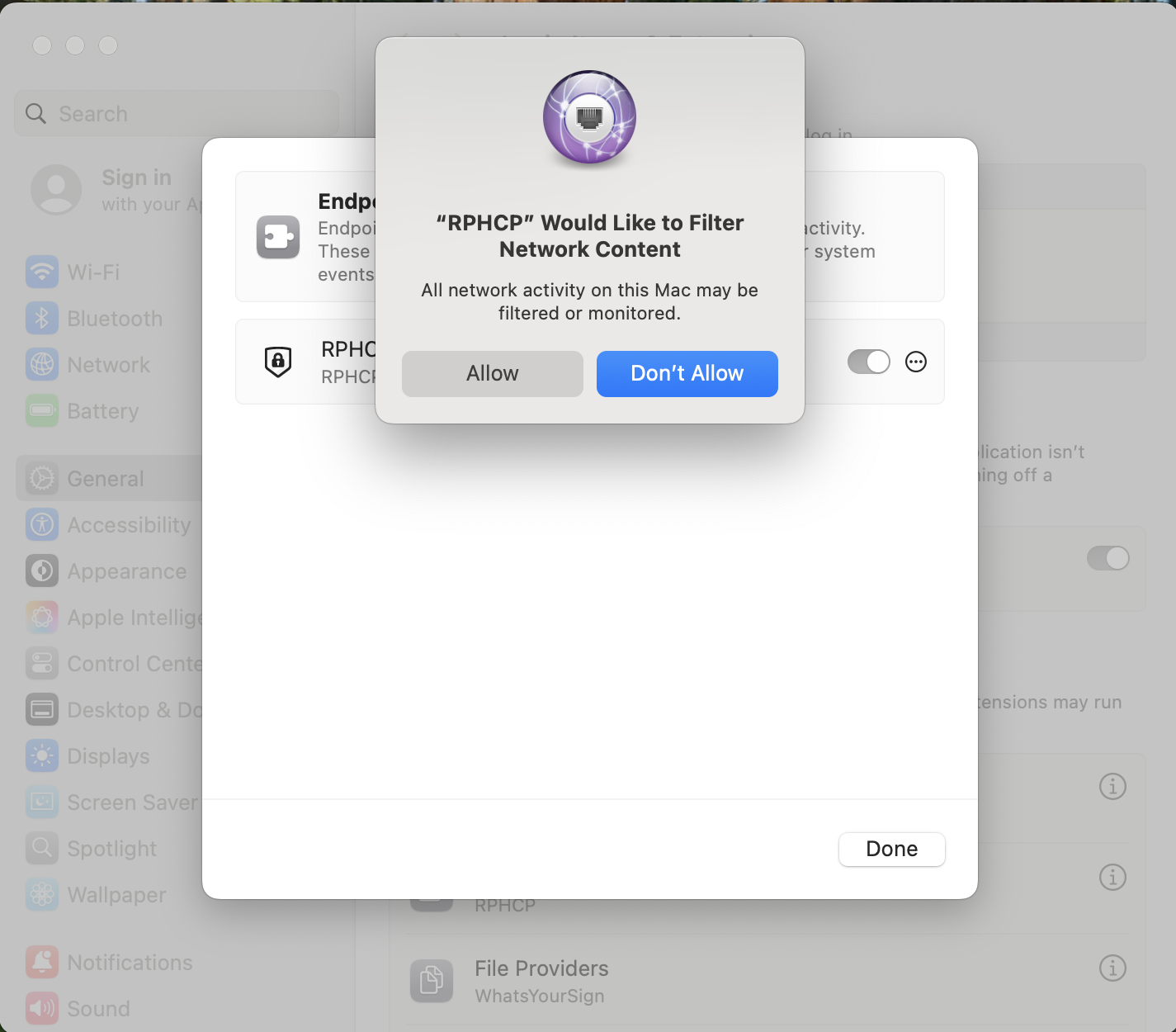Toggle the RPHCP endpoint security extension switch
The image size is (1176, 1032).
(868, 362)
